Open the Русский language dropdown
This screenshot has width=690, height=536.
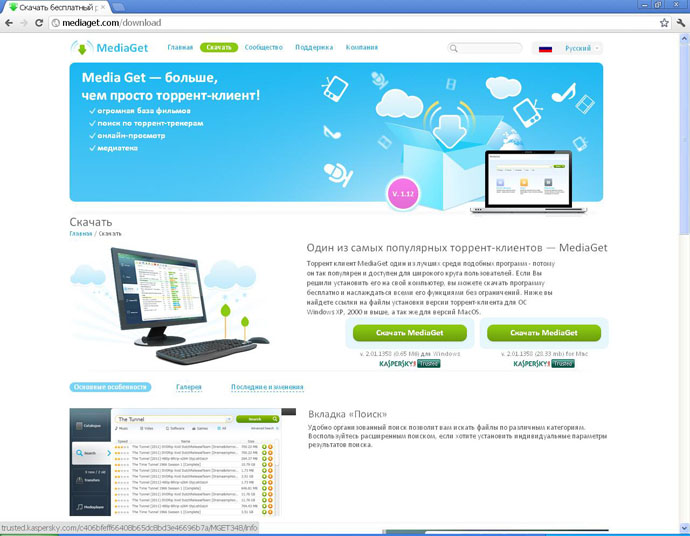click(x=567, y=48)
